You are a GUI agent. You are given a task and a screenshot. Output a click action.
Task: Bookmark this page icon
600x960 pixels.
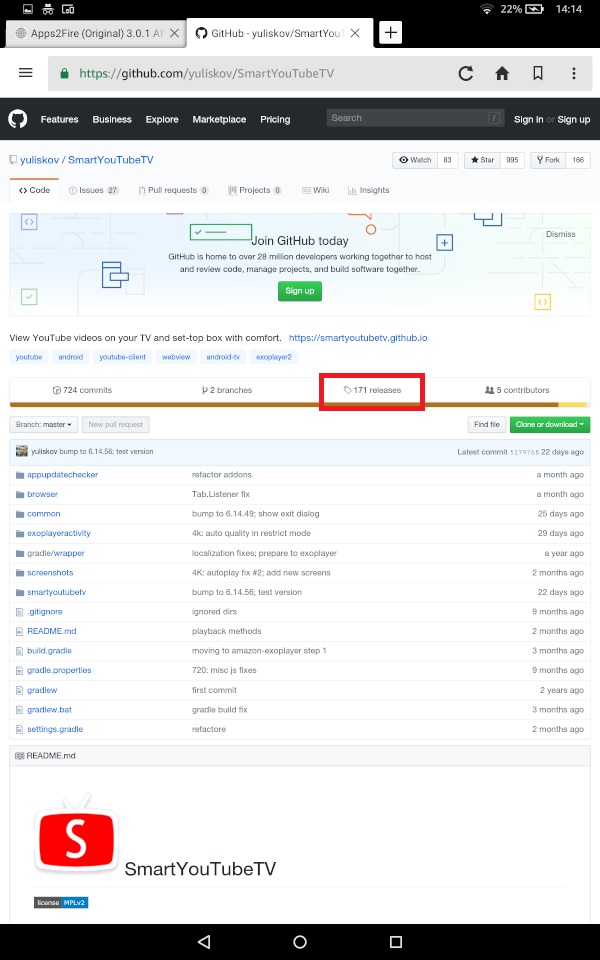(538, 73)
